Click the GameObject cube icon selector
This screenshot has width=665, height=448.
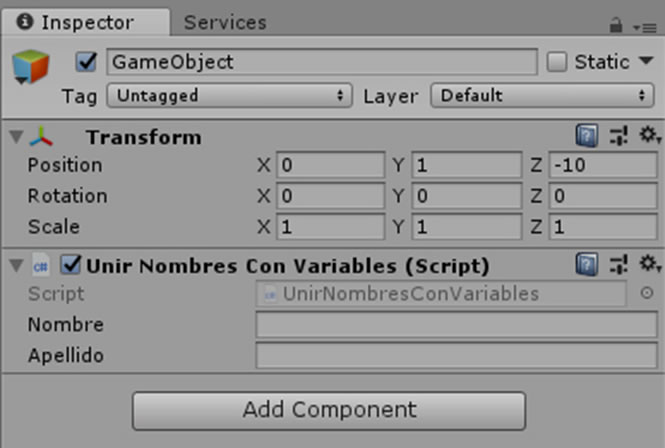pyautogui.click(x=31, y=67)
